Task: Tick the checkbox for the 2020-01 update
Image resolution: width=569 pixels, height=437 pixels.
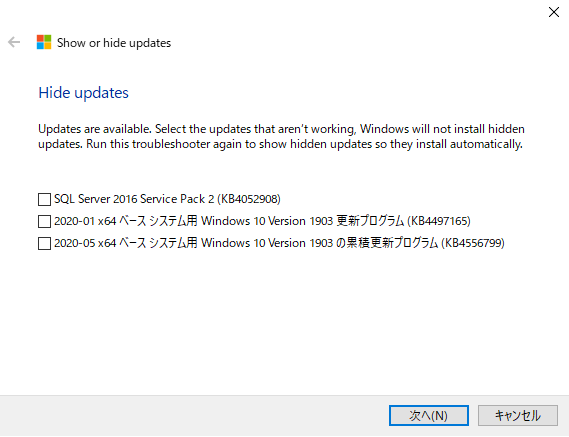Action: point(44,221)
